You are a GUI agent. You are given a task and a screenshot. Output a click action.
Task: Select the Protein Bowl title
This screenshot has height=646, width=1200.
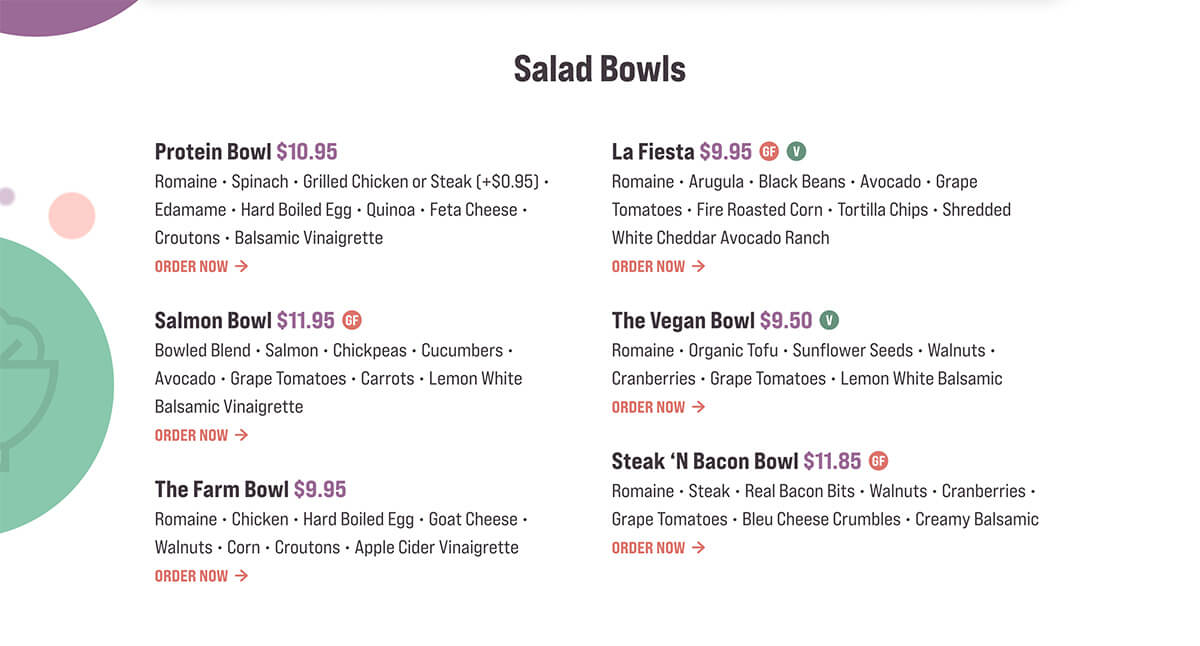[x=213, y=152]
